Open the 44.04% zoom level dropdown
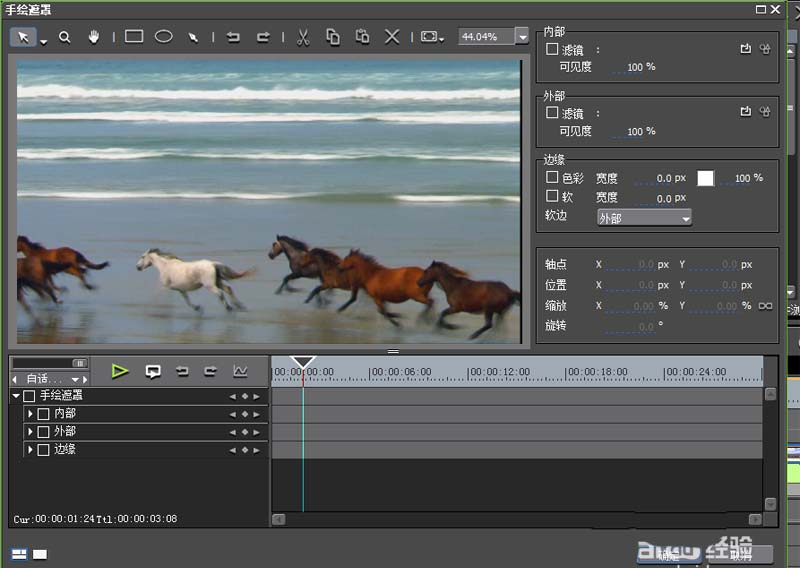 pyautogui.click(x=522, y=37)
